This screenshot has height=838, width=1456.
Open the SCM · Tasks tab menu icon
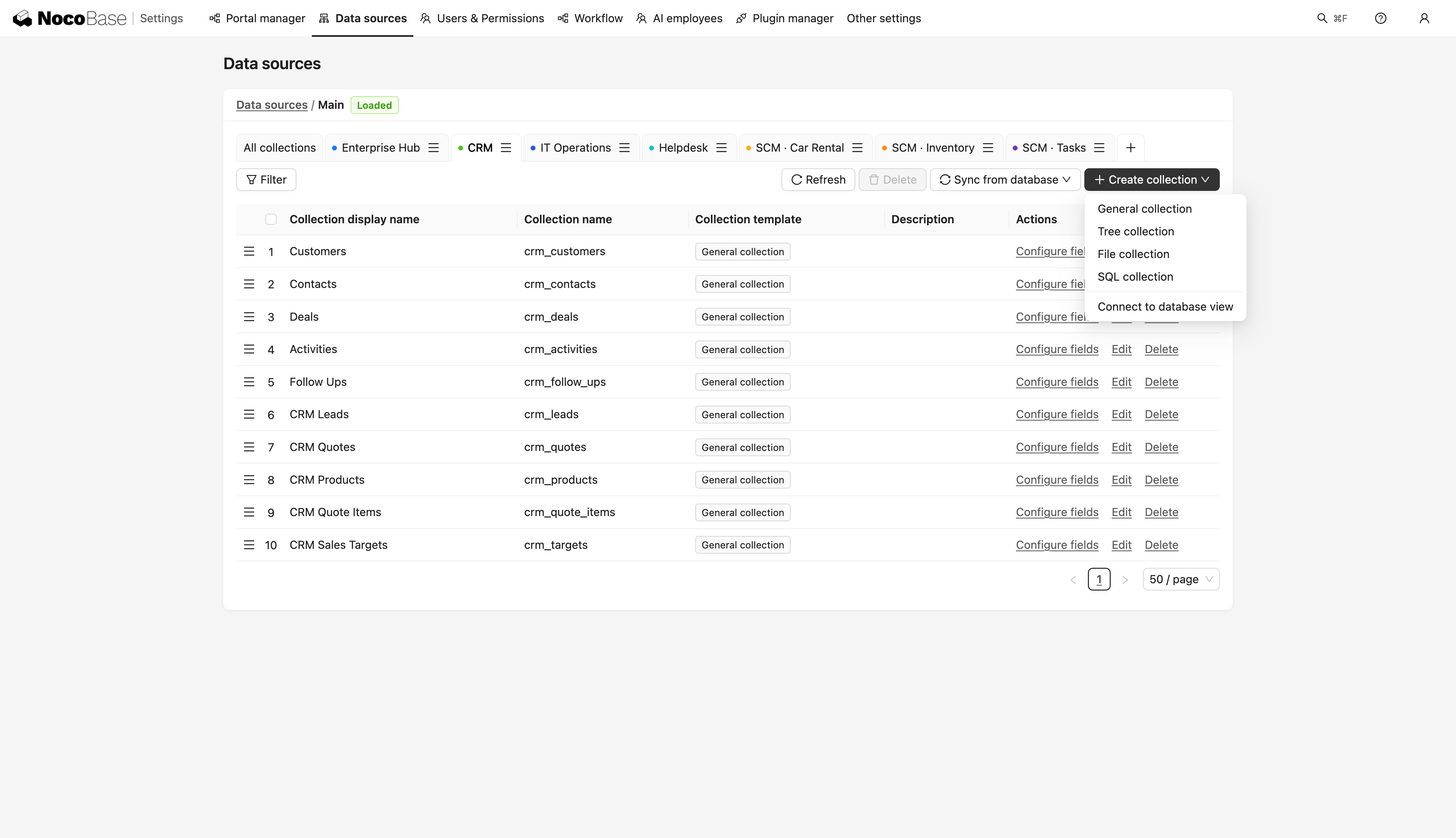point(1099,148)
